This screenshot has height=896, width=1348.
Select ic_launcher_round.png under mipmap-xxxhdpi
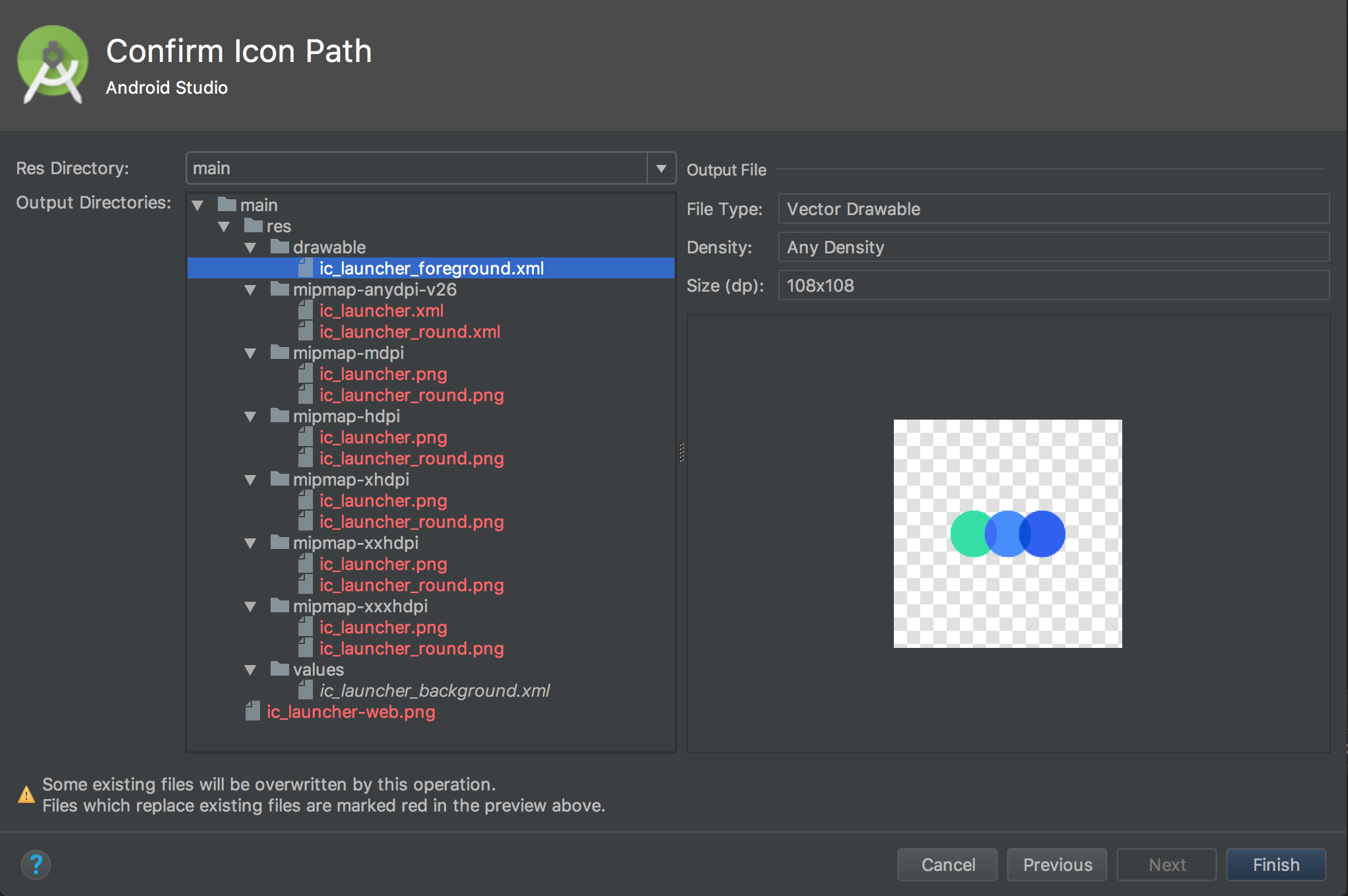pos(411,648)
